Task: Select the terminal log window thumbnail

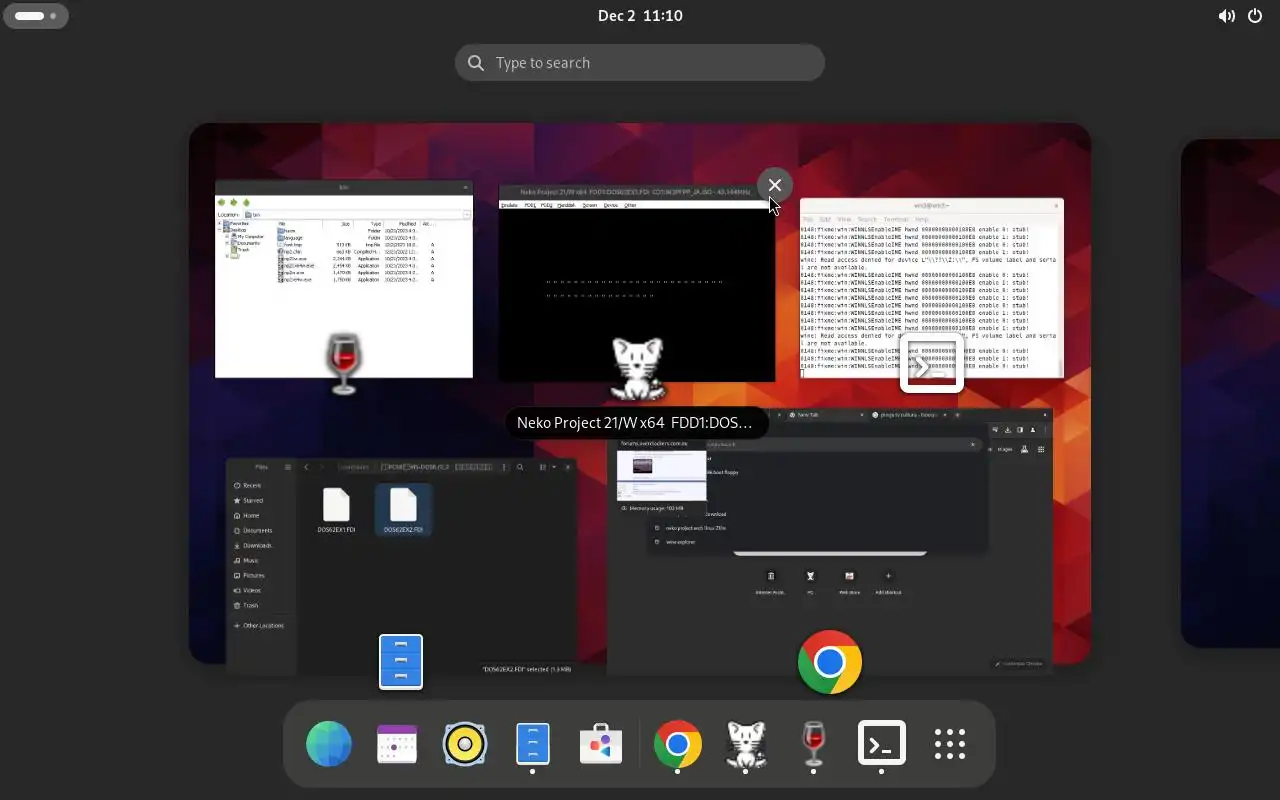Action: pos(932,288)
